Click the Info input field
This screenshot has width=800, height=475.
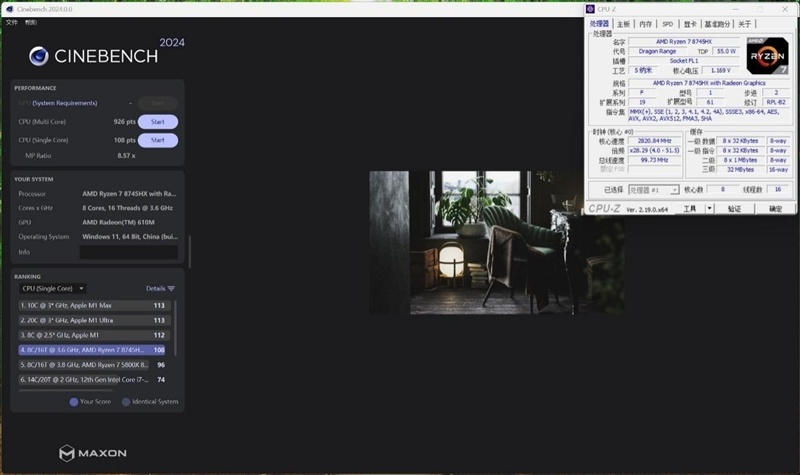129,252
